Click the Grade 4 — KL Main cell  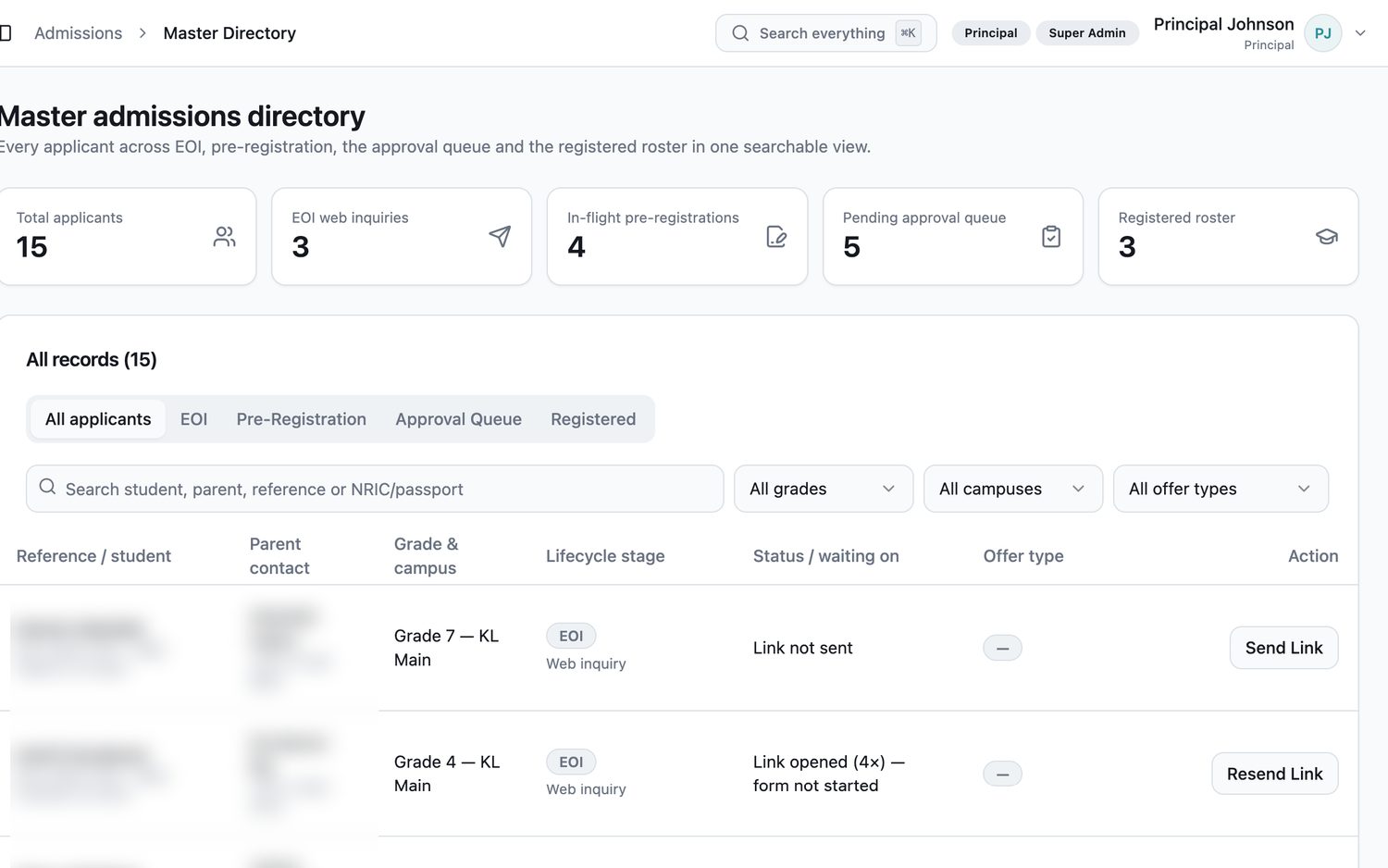click(x=447, y=774)
